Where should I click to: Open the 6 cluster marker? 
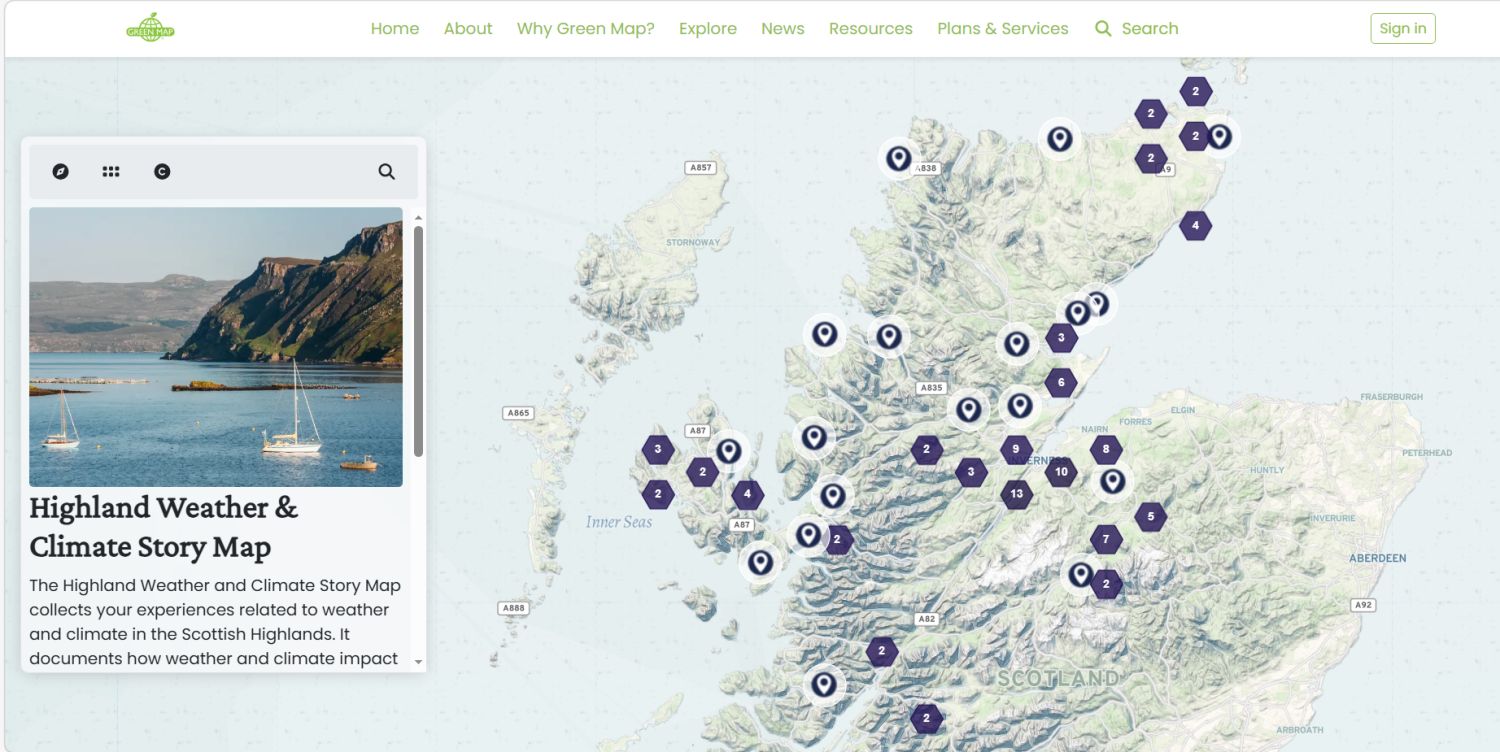[1061, 382]
